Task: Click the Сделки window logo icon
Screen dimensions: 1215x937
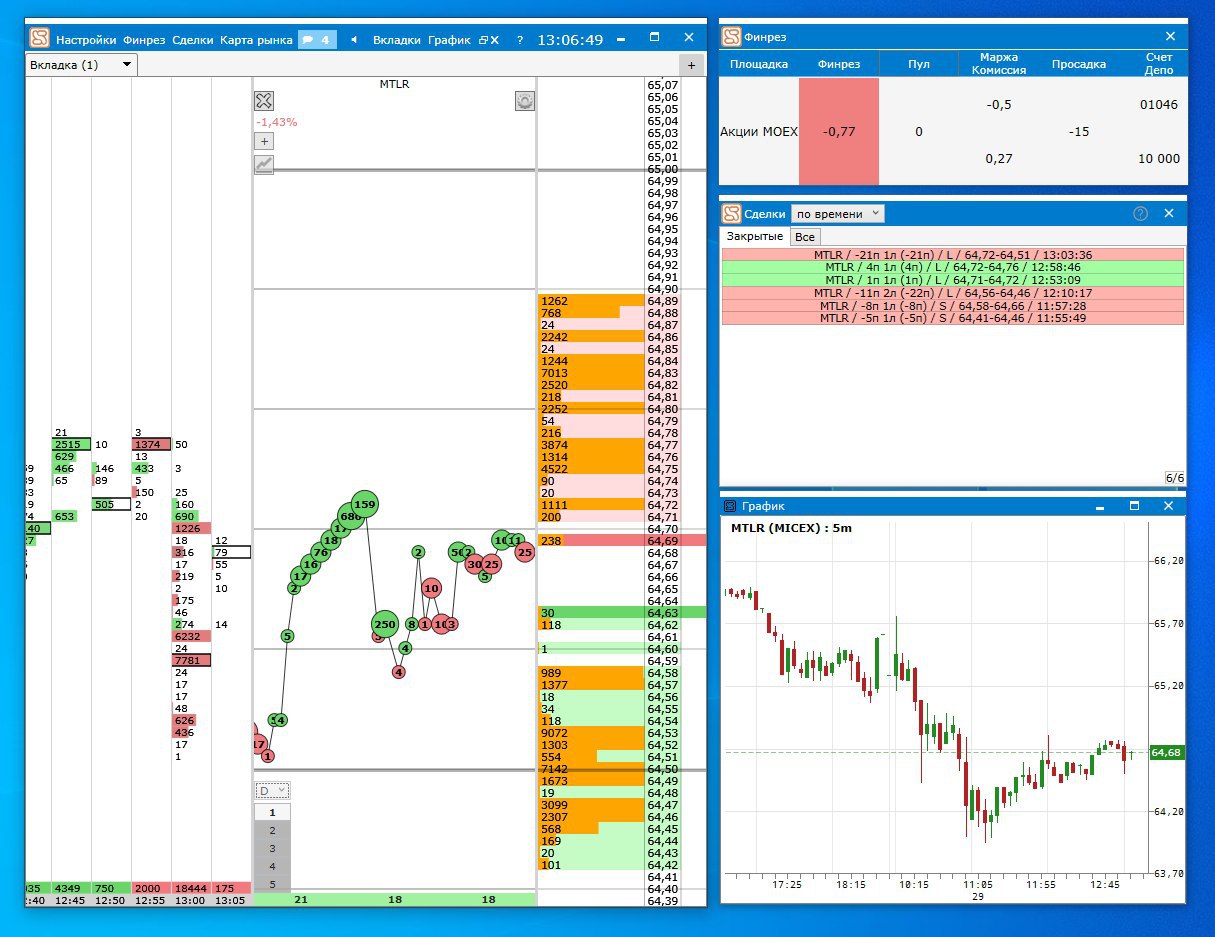Action: point(731,213)
